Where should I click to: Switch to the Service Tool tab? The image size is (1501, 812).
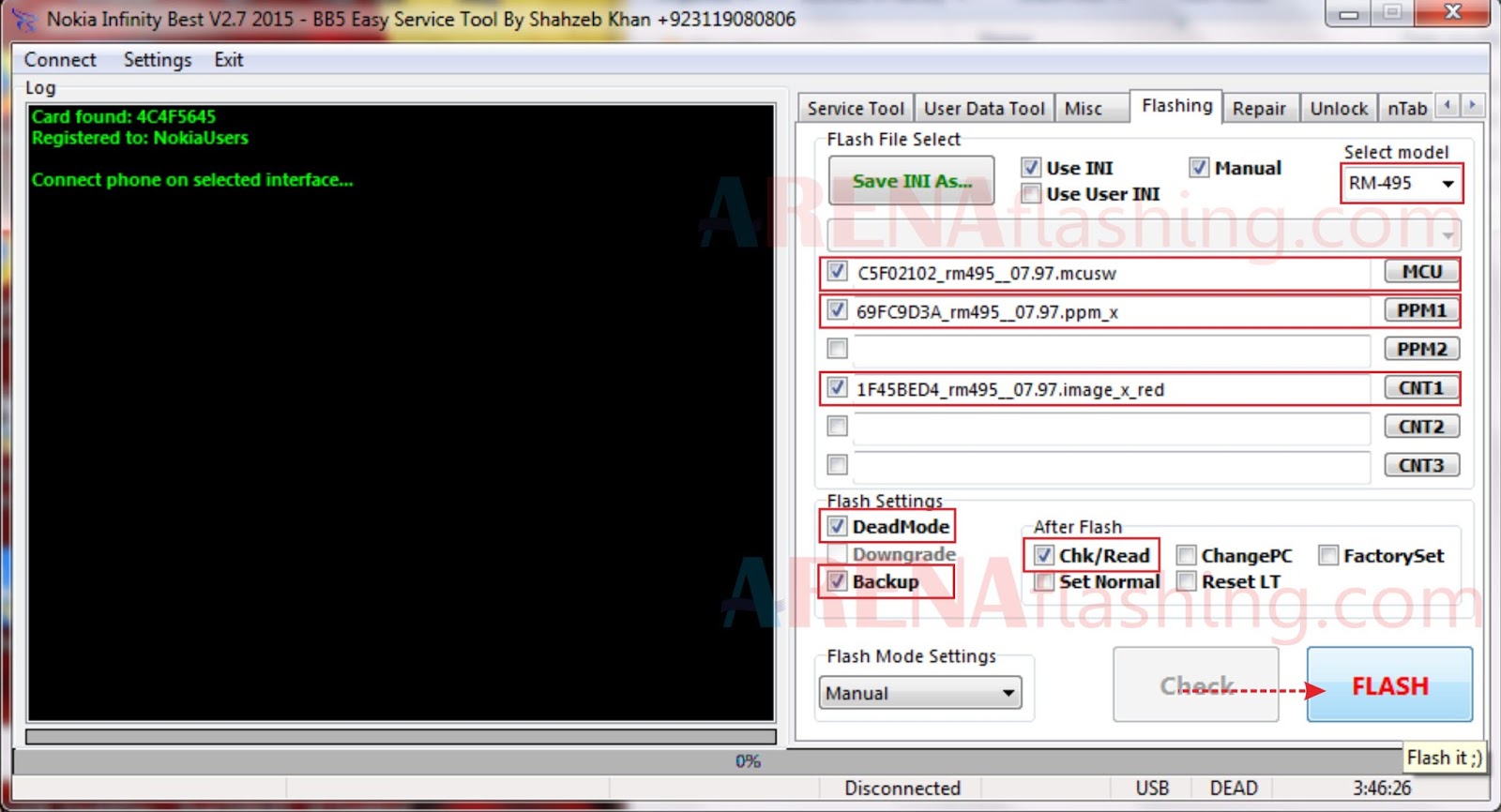tap(856, 109)
